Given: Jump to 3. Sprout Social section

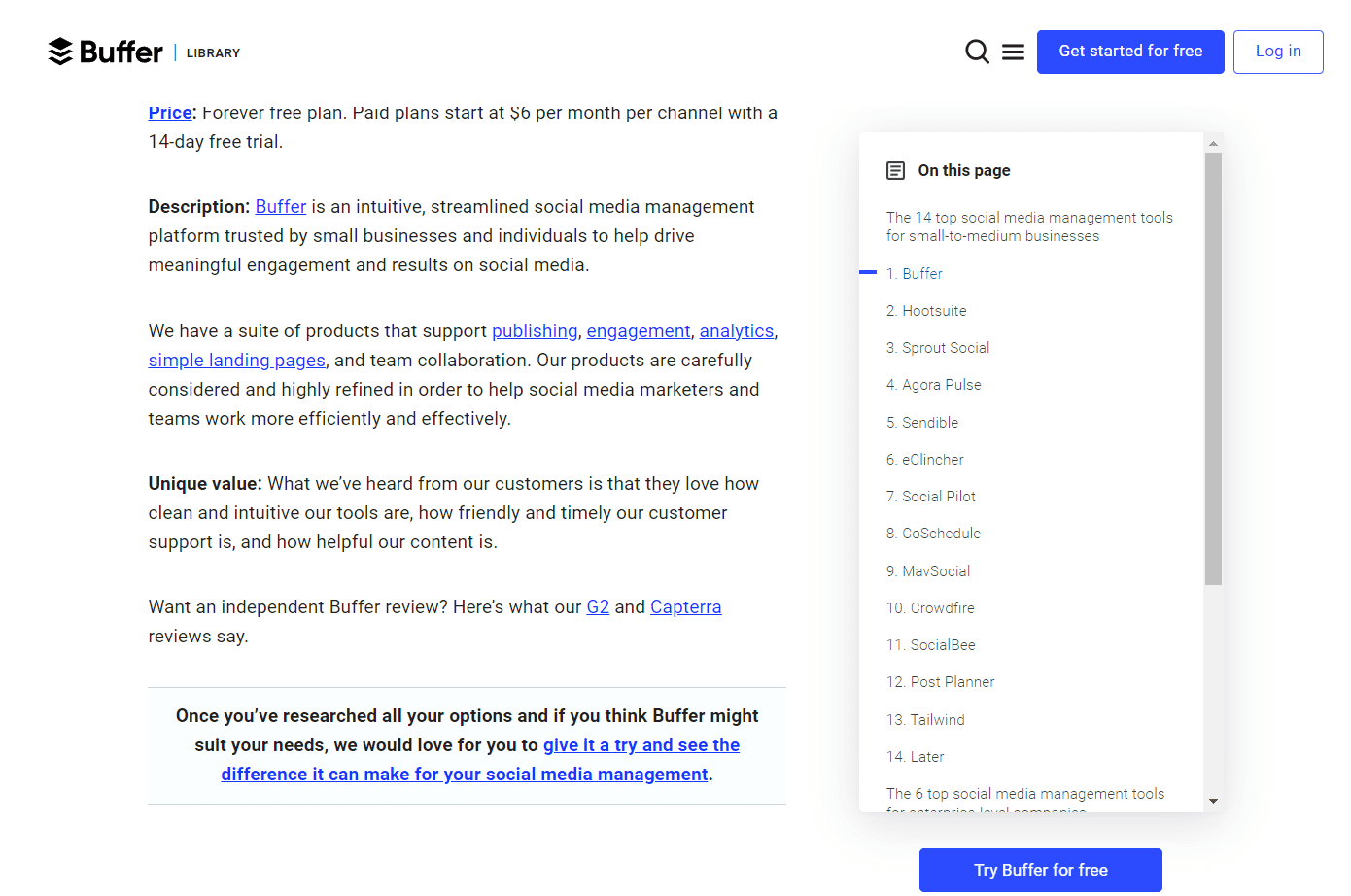Looking at the screenshot, I should click(x=938, y=348).
